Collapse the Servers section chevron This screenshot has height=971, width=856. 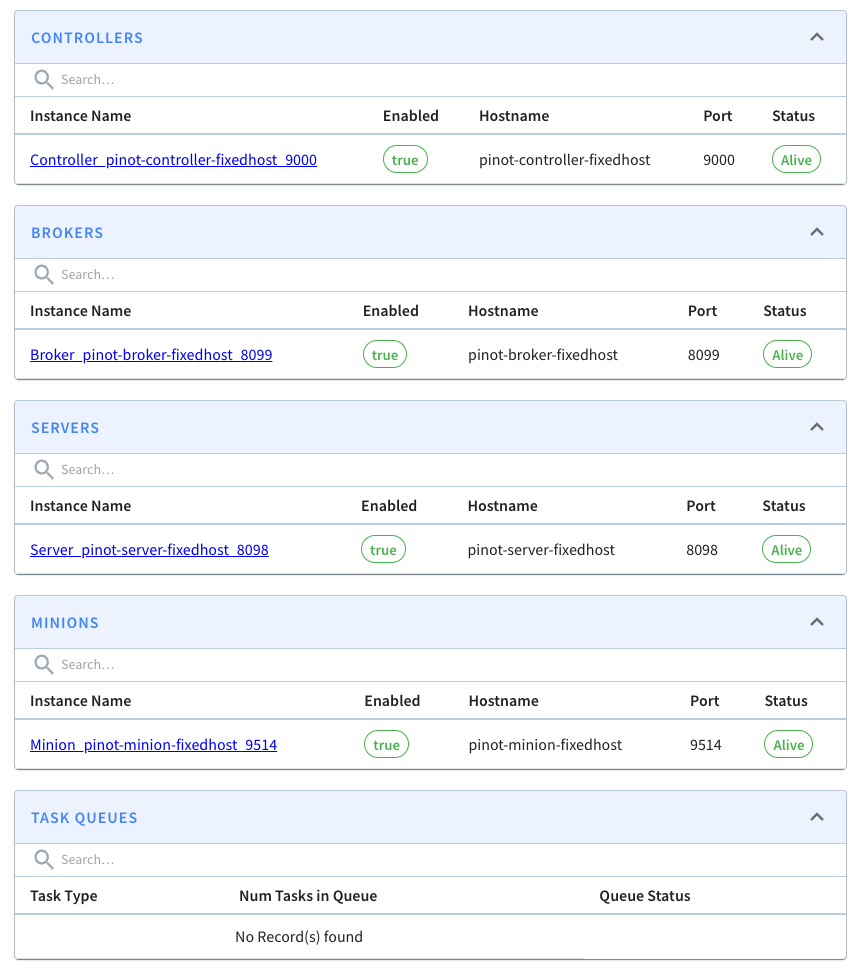click(x=816, y=427)
